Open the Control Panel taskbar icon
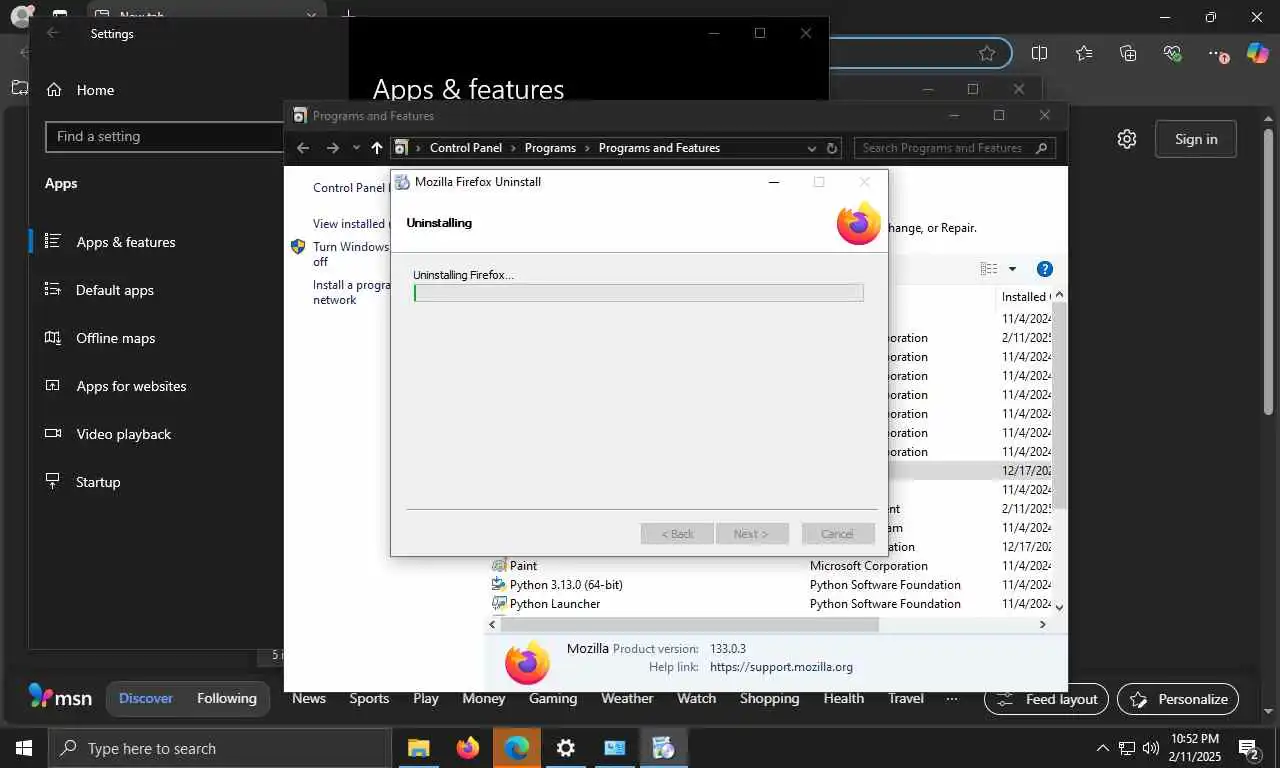1280x768 pixels. click(x=614, y=748)
